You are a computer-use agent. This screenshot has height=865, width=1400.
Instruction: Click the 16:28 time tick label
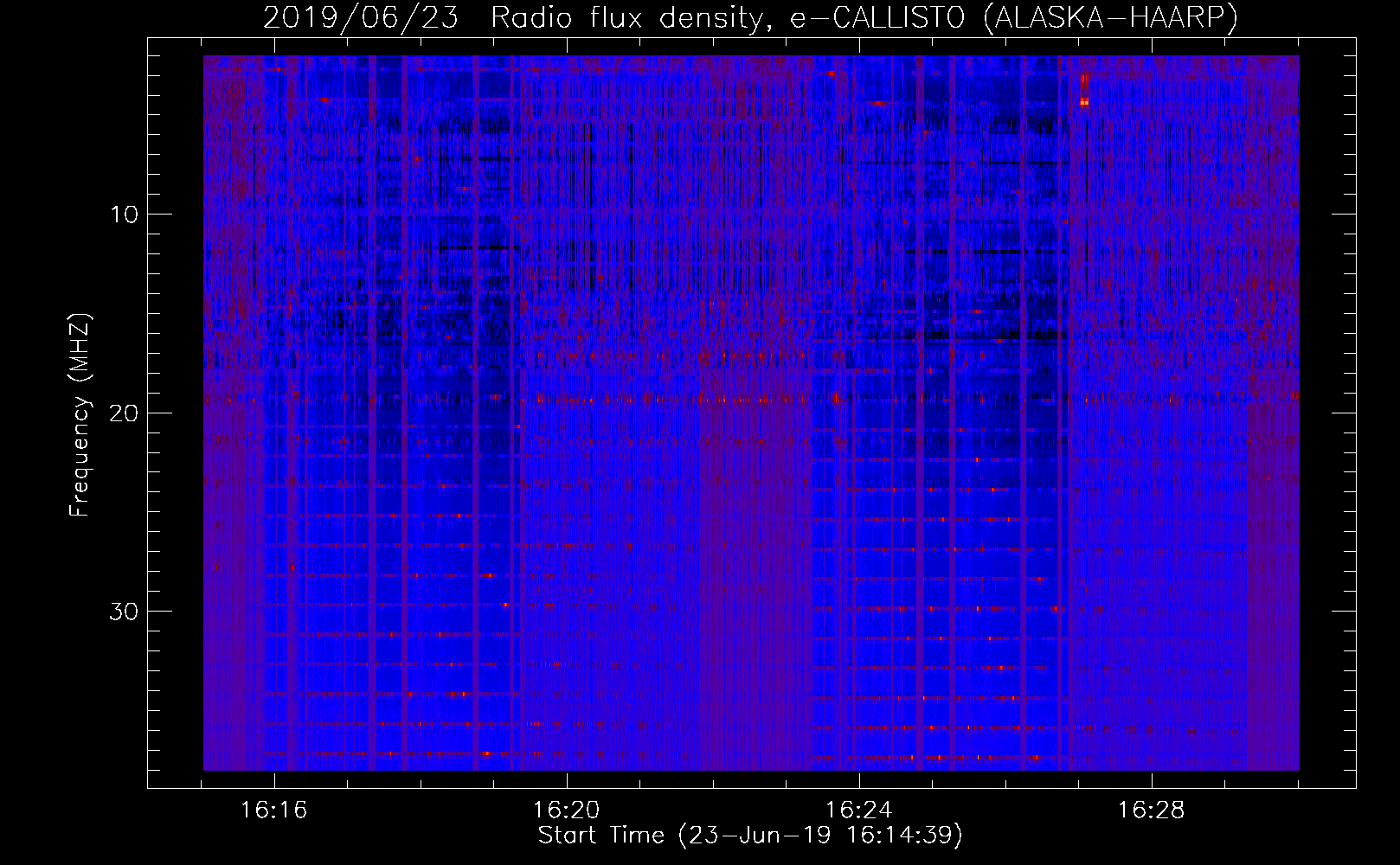(1152, 811)
